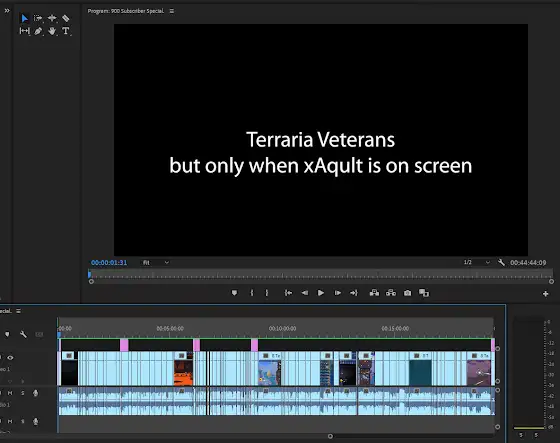
Task: Open the 1/2 playback resolution dropdown
Action: [476, 263]
